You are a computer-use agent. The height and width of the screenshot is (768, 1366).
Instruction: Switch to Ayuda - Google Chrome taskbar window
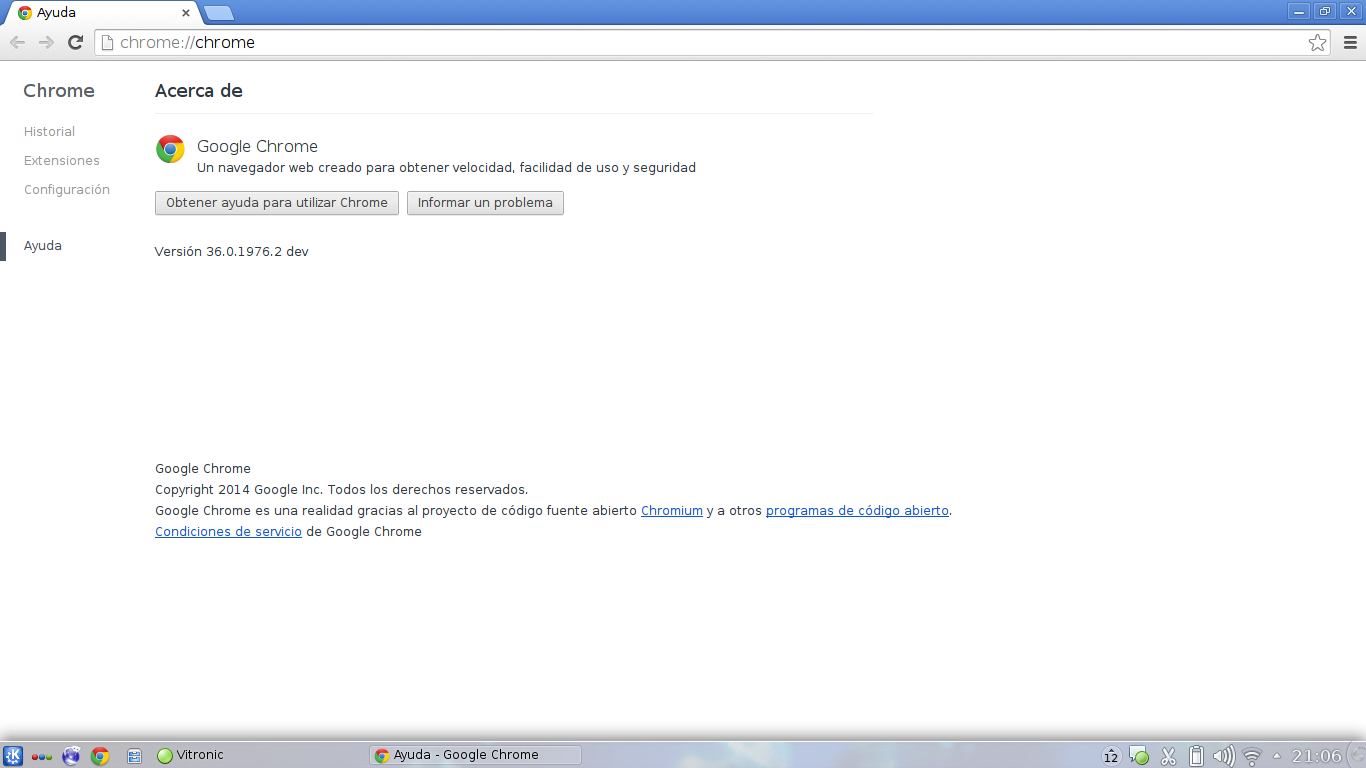click(475, 755)
